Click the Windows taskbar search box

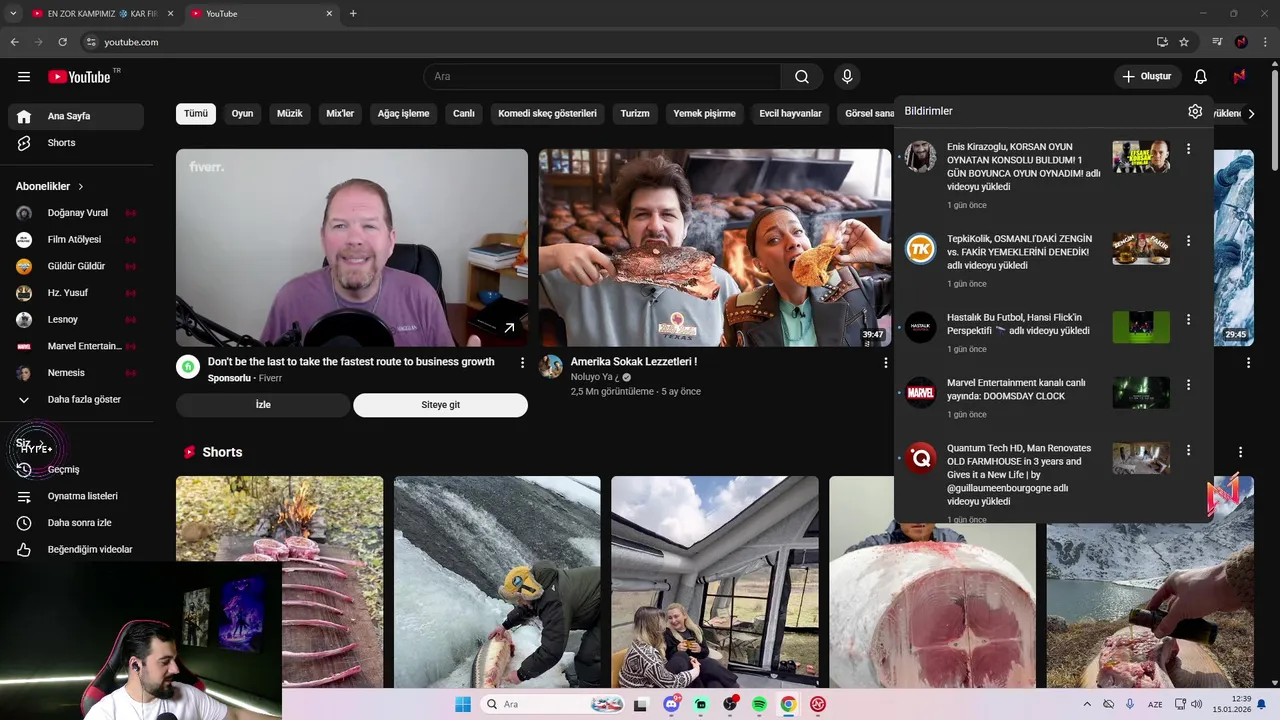coord(554,704)
